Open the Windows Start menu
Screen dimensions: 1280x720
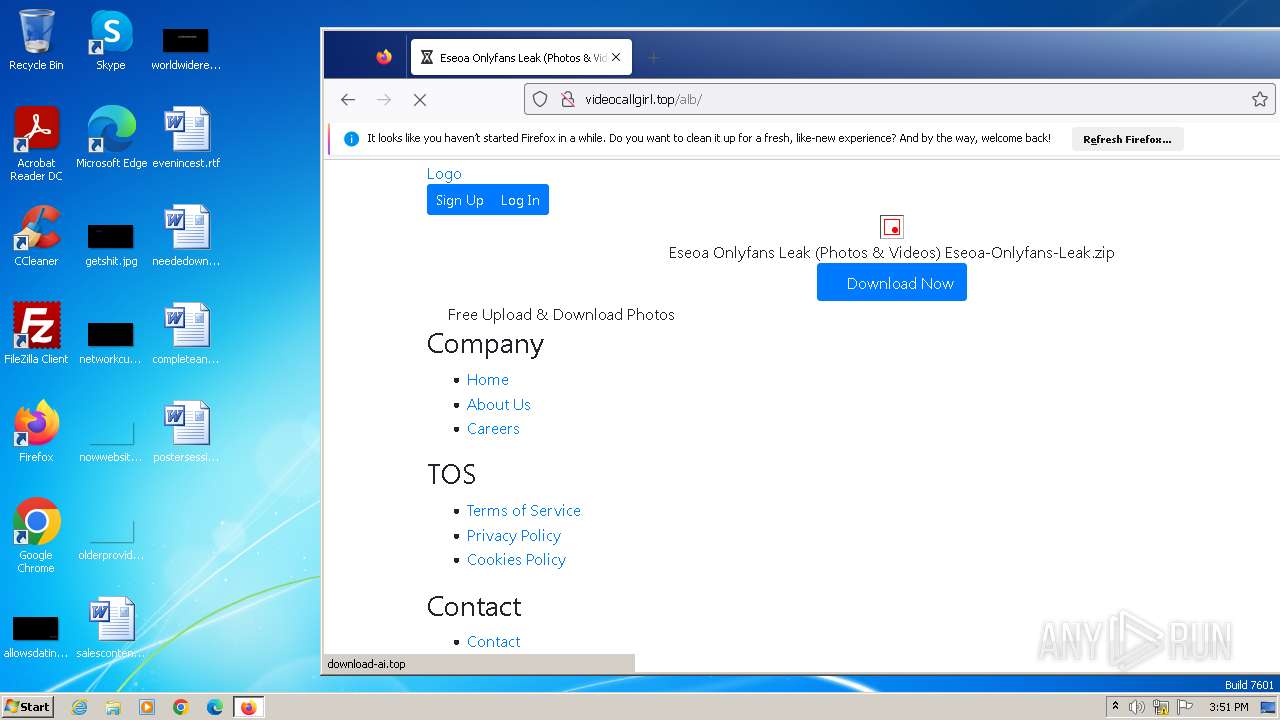pyautogui.click(x=28, y=706)
